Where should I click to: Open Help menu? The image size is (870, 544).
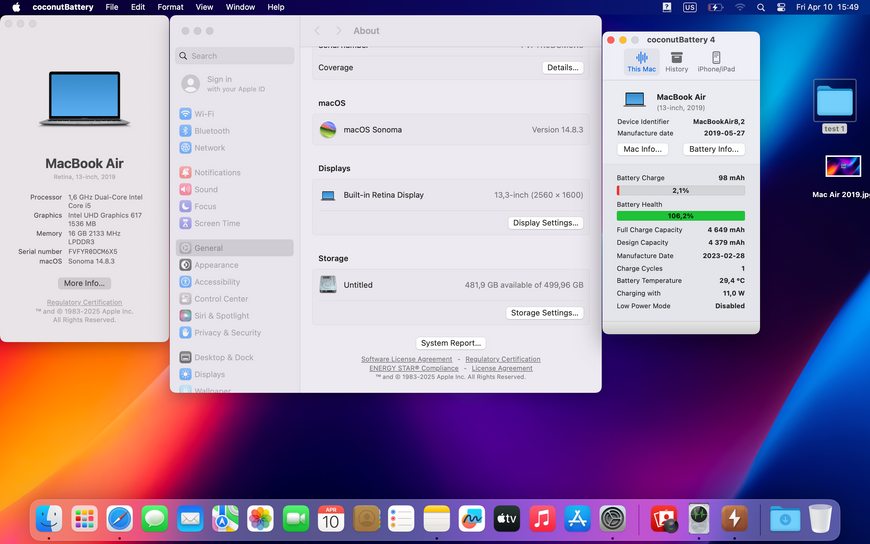[276, 7]
